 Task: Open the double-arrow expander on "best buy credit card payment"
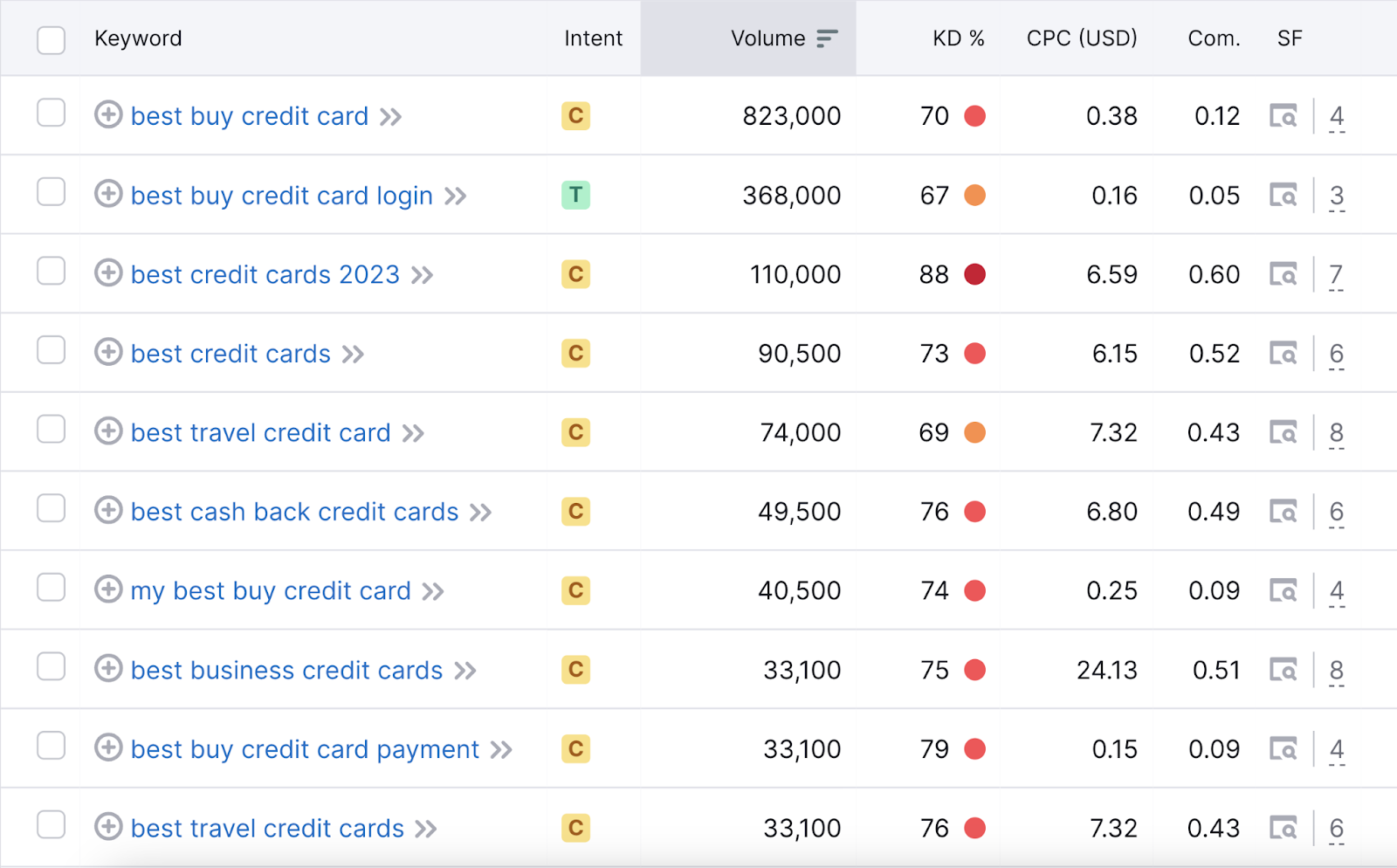[x=502, y=748]
